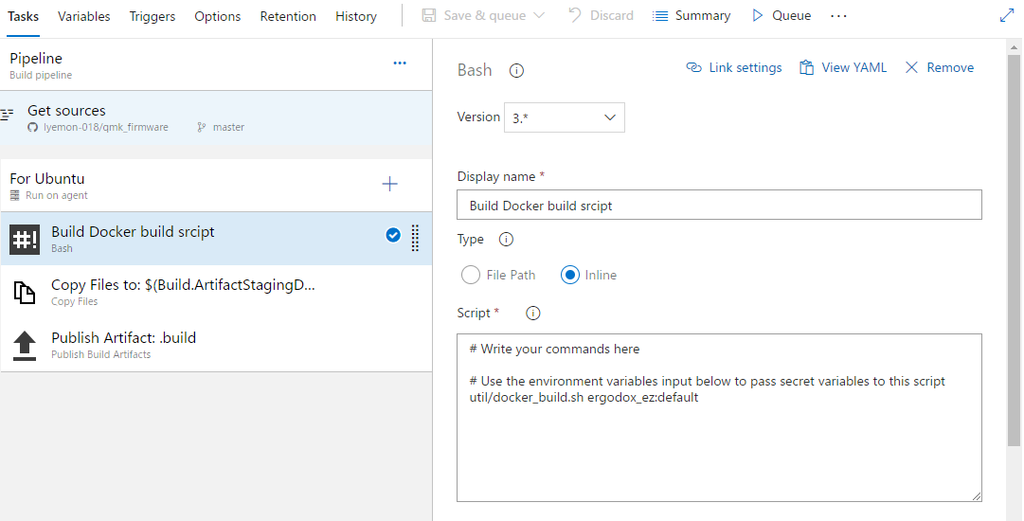
Task: Select the For Ubuntu agent job
Action: pos(216,185)
